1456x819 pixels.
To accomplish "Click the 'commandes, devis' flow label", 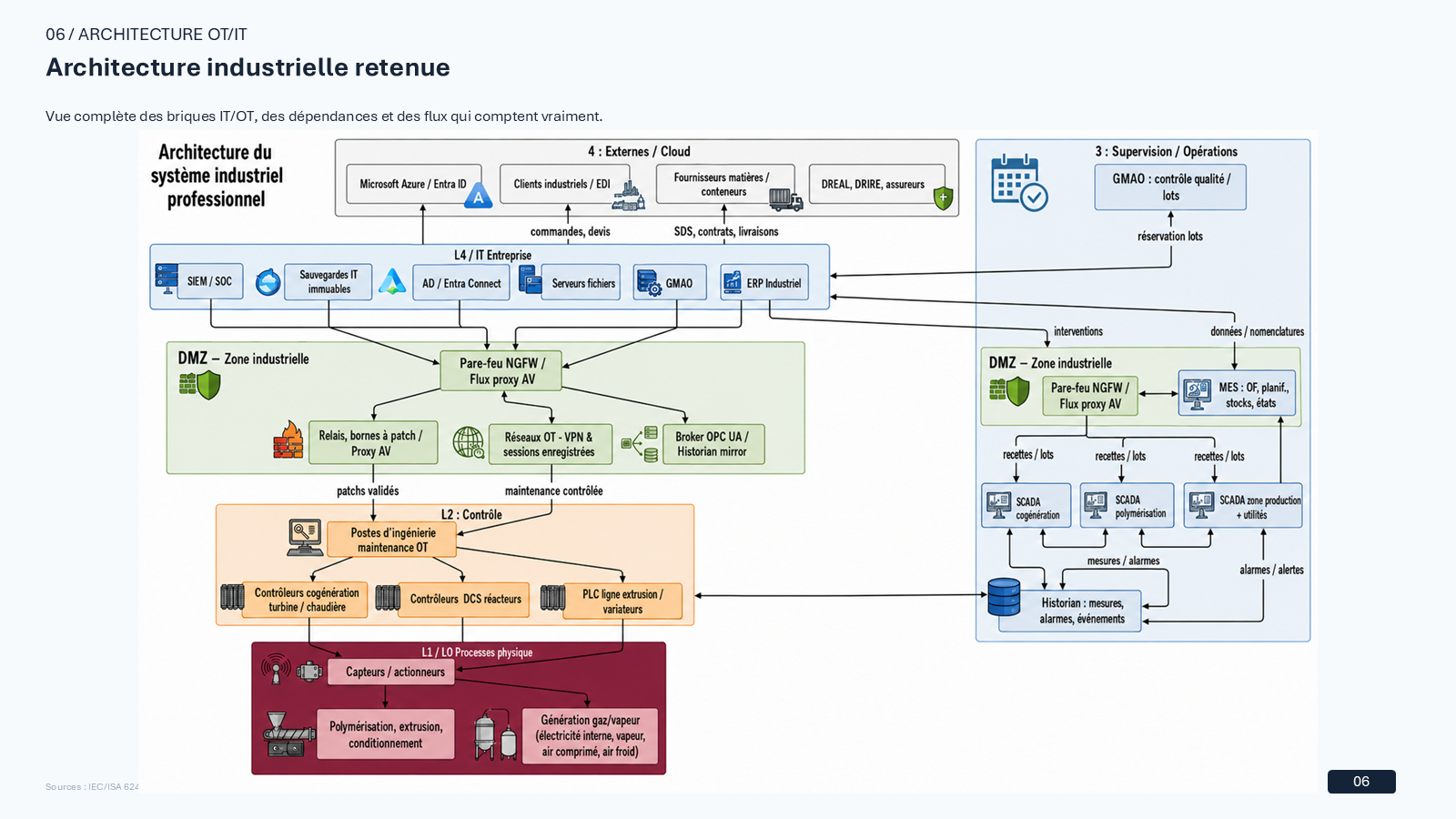I will [x=571, y=231].
